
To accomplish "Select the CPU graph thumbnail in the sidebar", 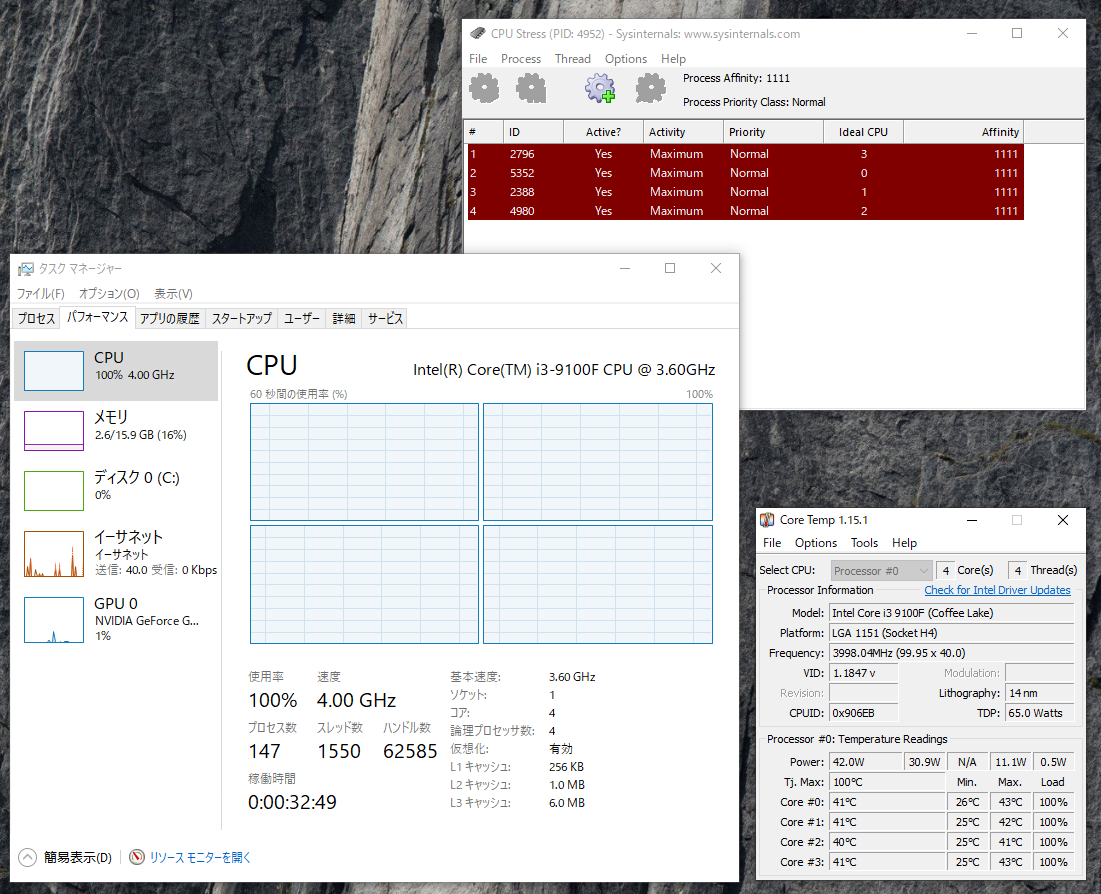I will 54,370.
